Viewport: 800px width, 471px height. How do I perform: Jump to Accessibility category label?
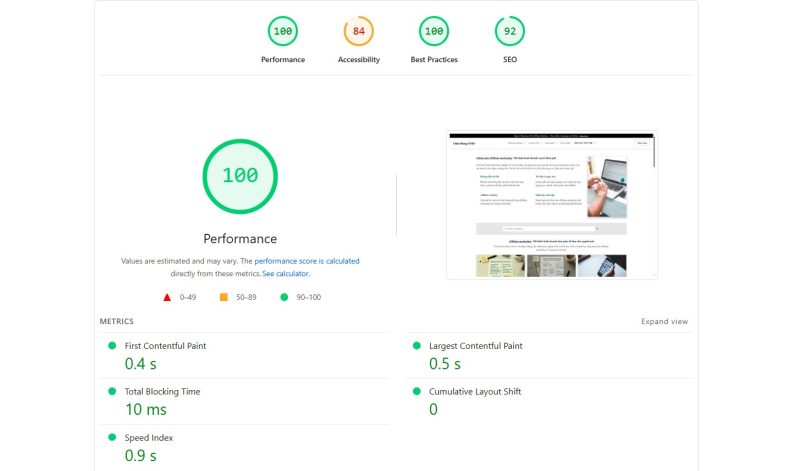pyautogui.click(x=359, y=60)
